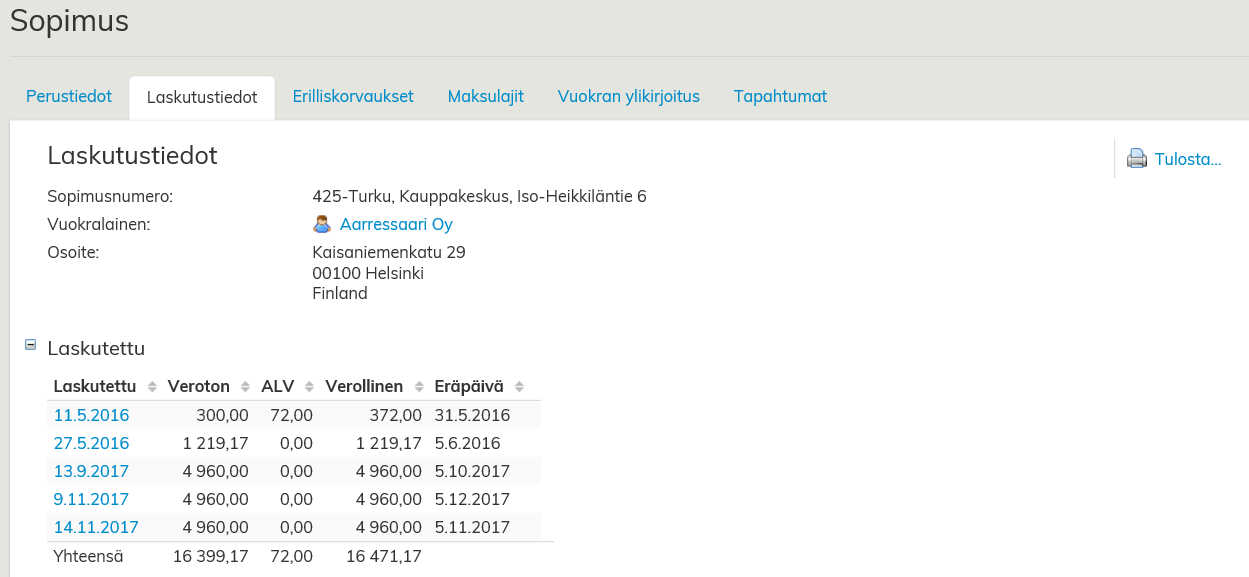The height and width of the screenshot is (577, 1249).
Task: Sort by the Laskutettu column arrows
Action: [152, 387]
